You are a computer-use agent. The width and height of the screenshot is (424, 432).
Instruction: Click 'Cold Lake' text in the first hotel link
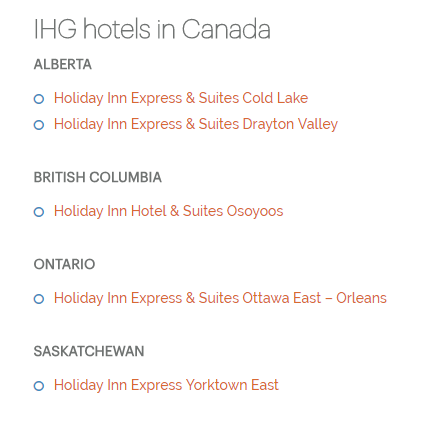point(275,98)
